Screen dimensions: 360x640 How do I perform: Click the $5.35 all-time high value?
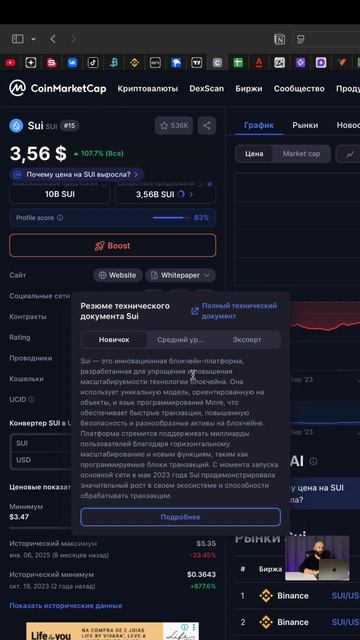click(x=206, y=544)
